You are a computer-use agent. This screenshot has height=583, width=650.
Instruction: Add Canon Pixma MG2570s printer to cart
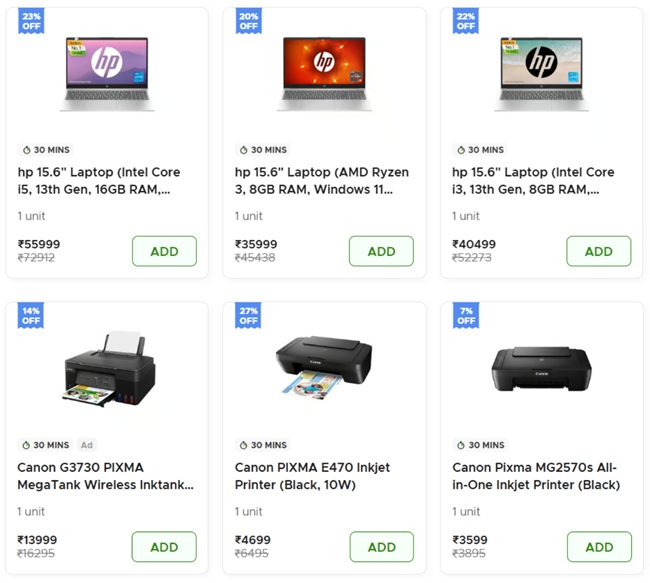coord(598,547)
